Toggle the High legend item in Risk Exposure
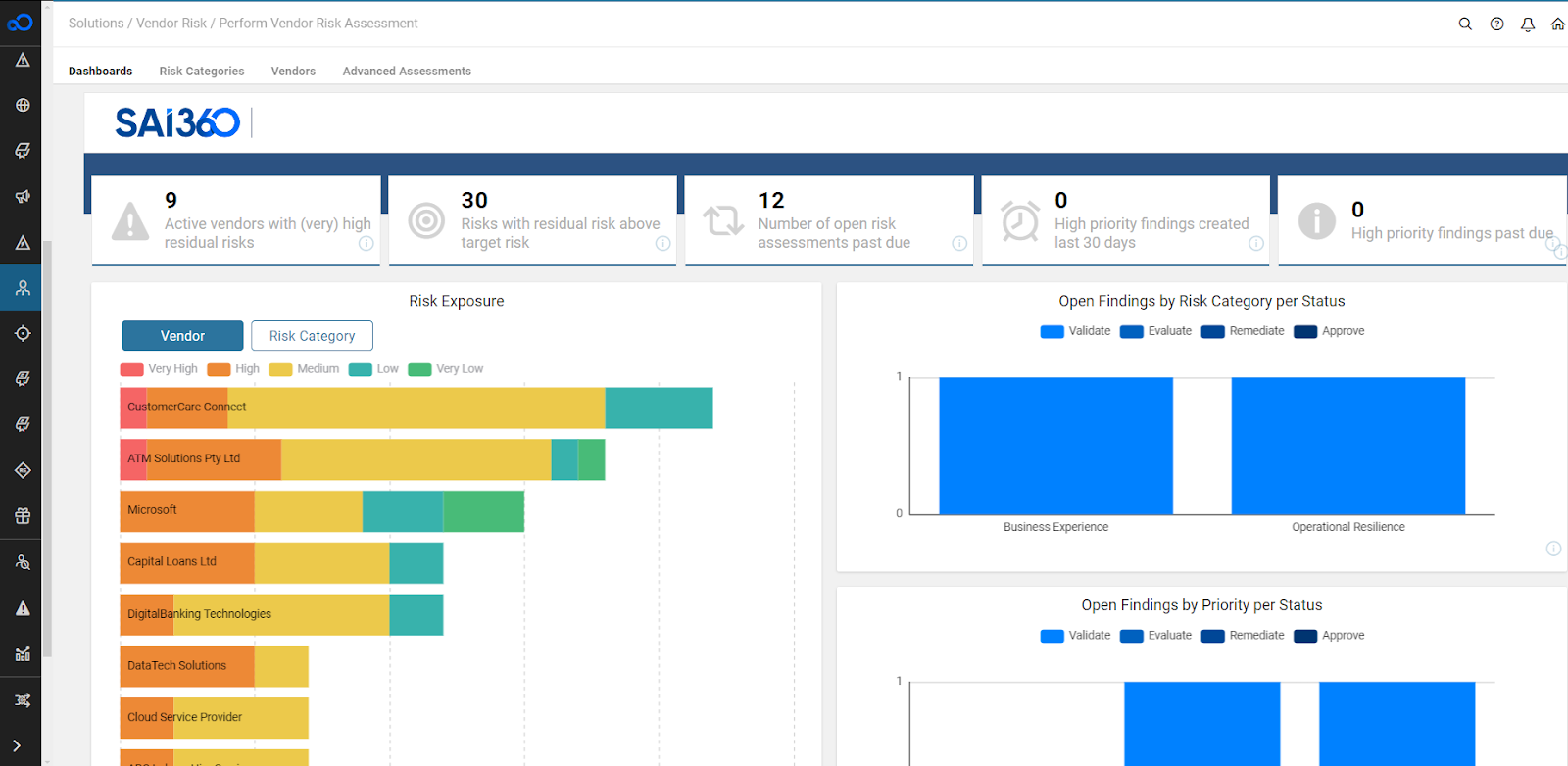Image resolution: width=1568 pixels, height=766 pixels. pos(233,369)
